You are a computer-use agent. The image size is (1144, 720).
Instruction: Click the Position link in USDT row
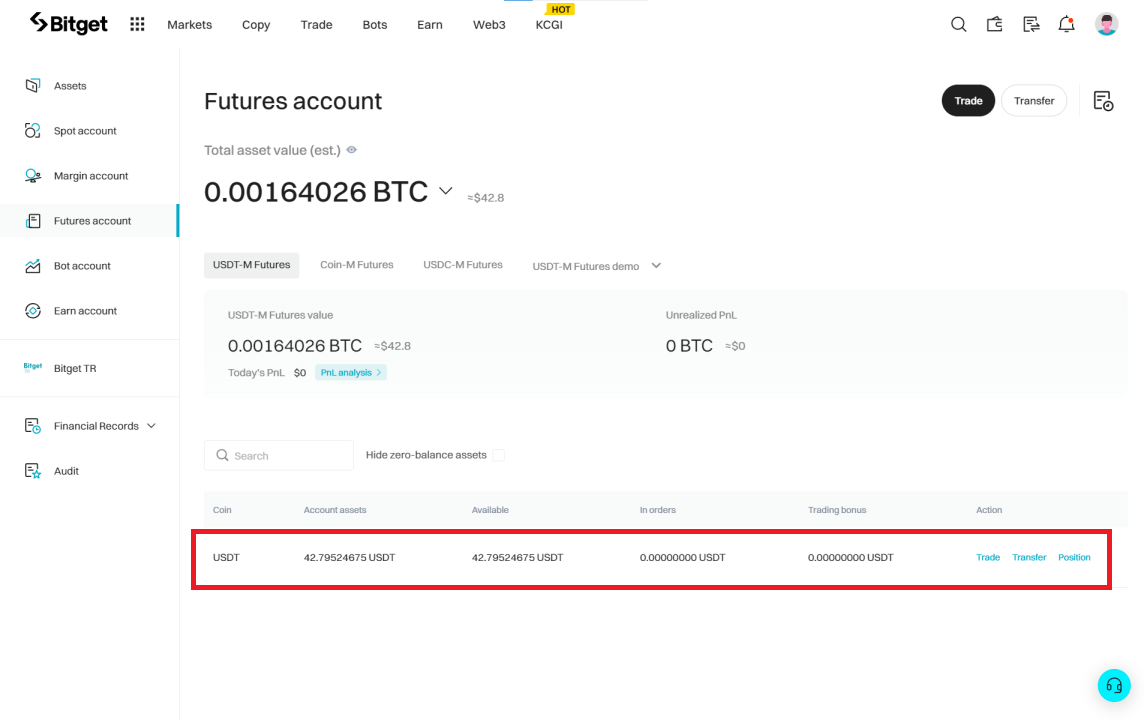(1074, 557)
